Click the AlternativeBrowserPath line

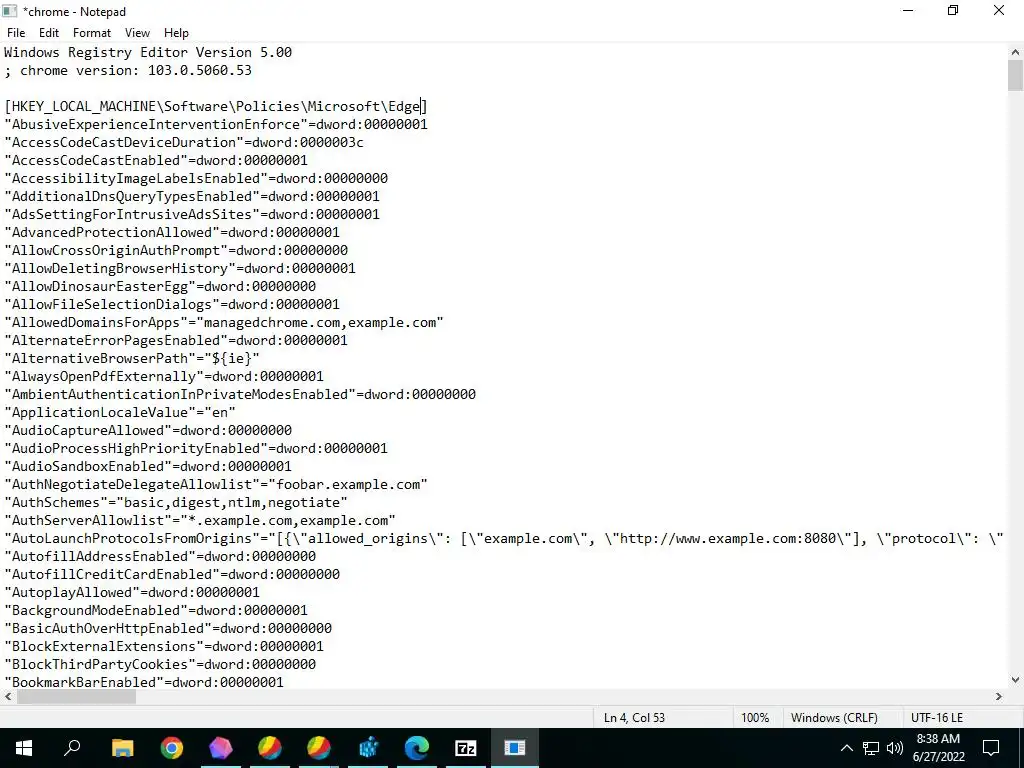(132, 359)
